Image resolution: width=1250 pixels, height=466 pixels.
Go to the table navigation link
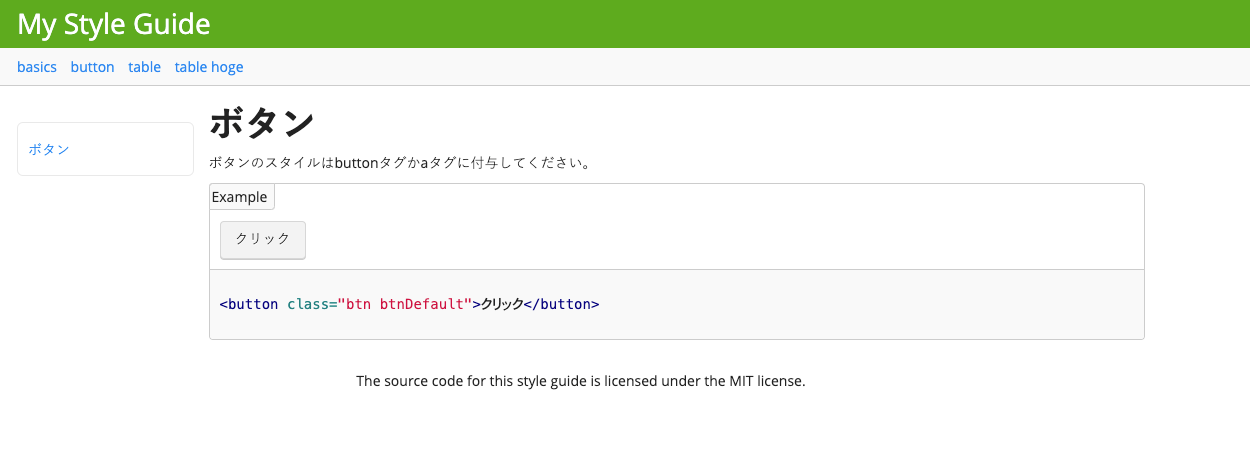tap(144, 67)
